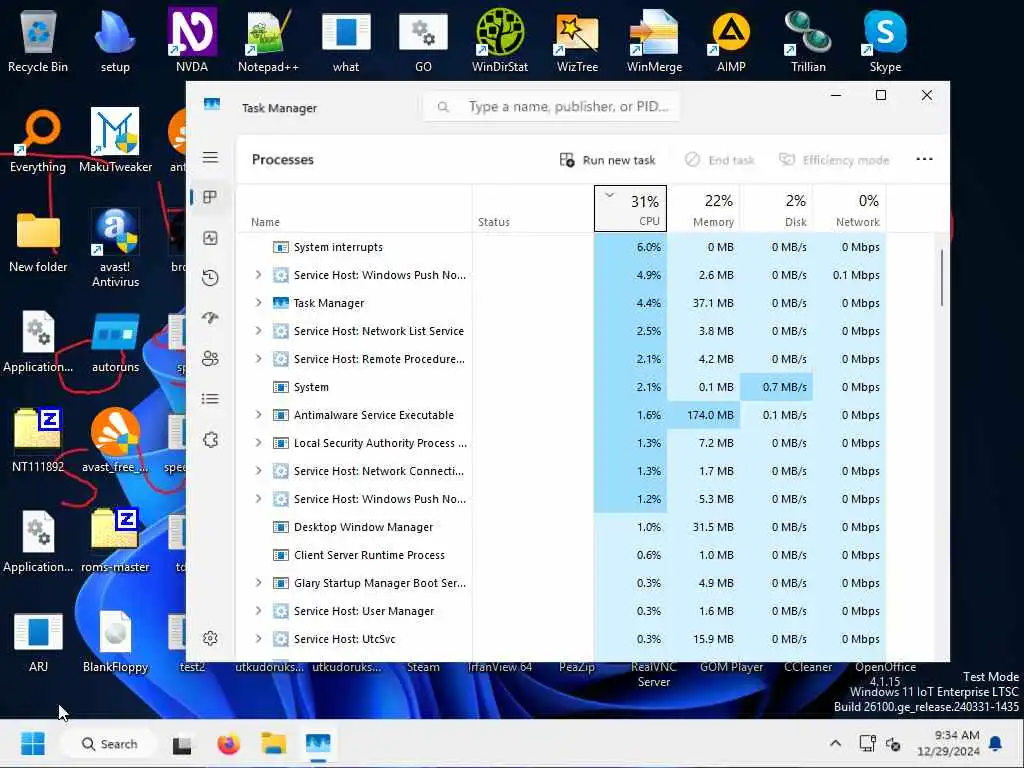Expand Local Security Authority Process row
Viewport: 1024px width, 768px height.
coord(258,443)
